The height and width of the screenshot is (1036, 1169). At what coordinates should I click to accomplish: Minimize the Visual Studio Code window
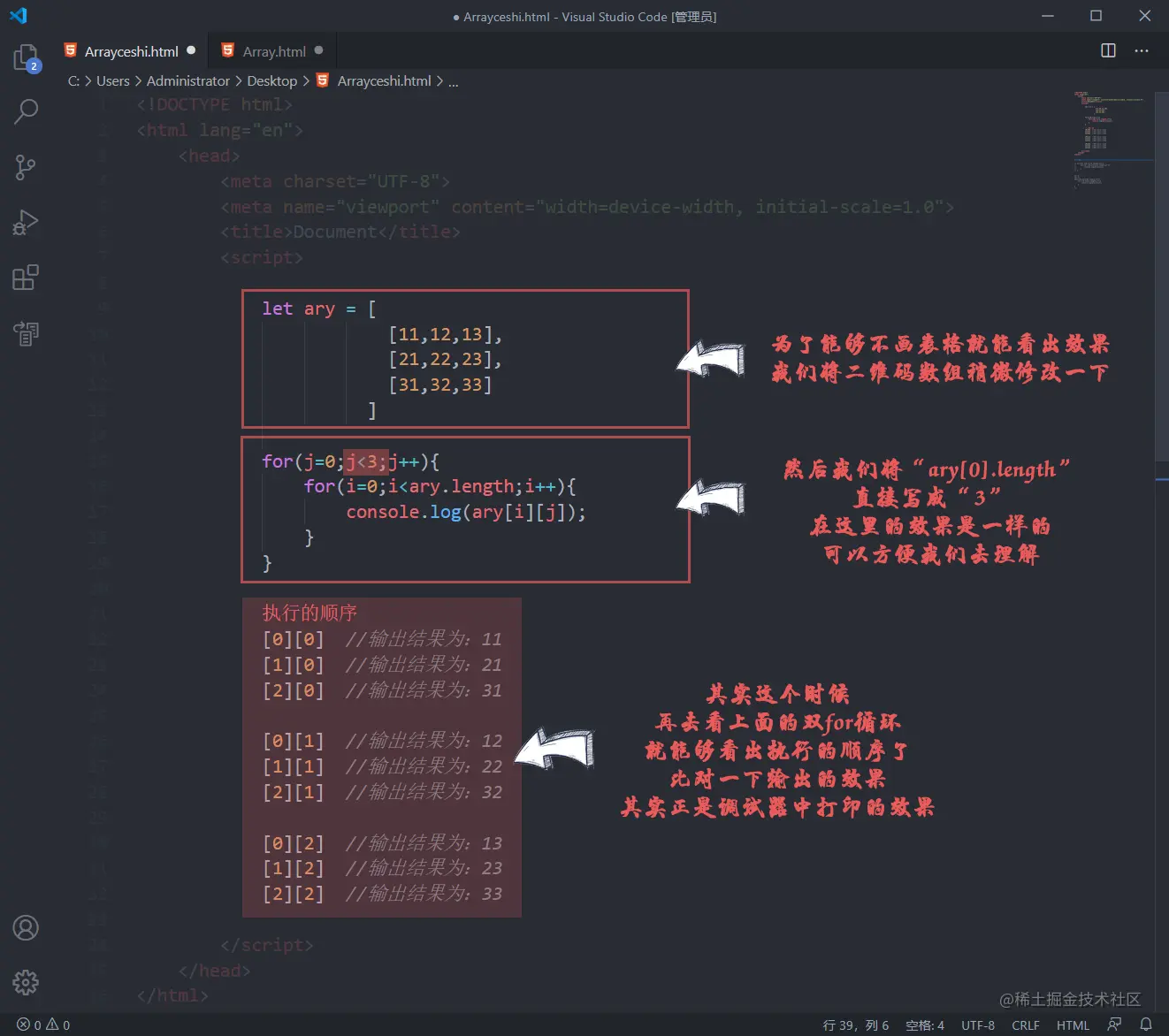(x=1048, y=16)
